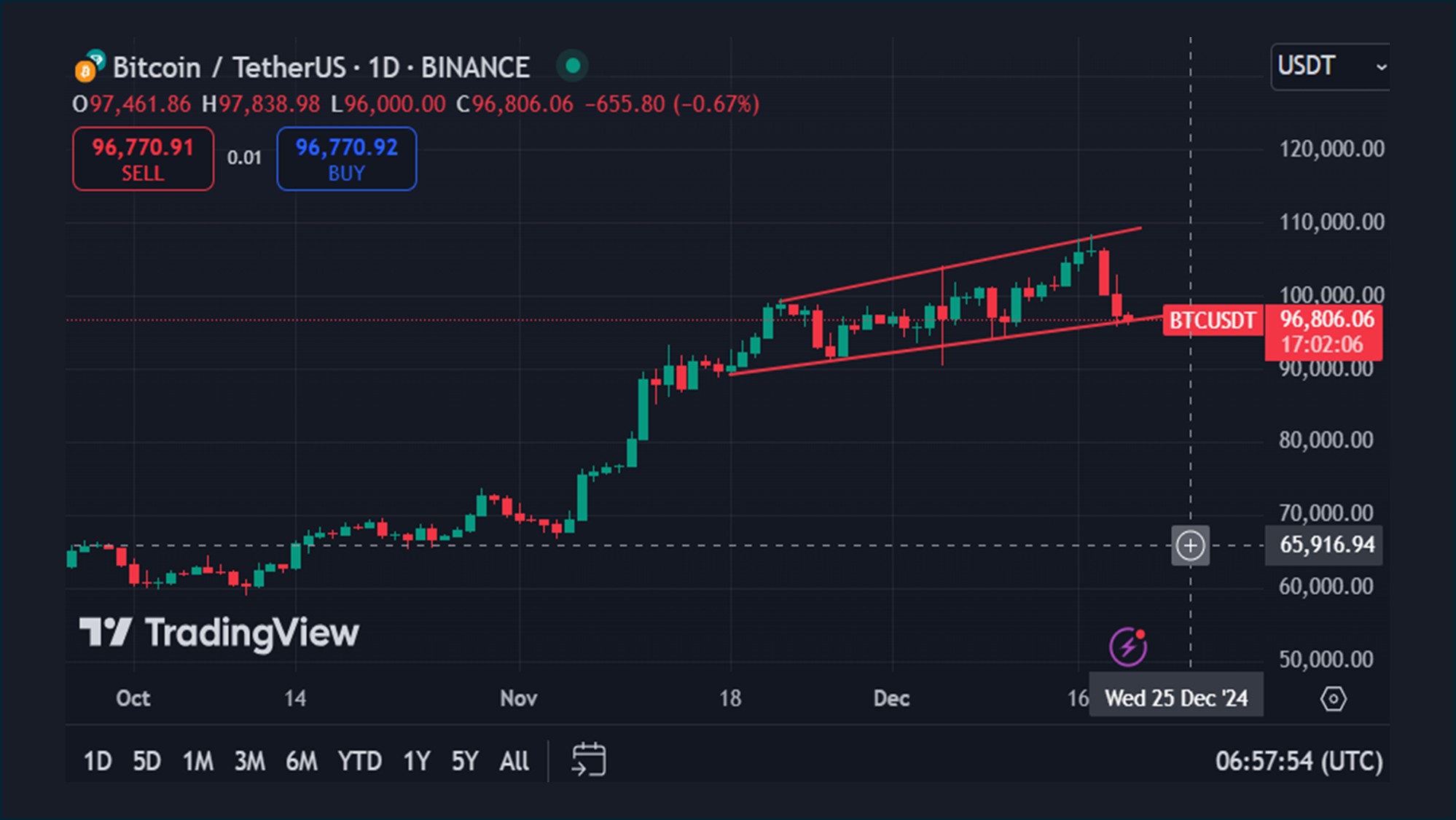Click the 14 label on time axis
Screen dimensions: 1456x820
point(295,698)
